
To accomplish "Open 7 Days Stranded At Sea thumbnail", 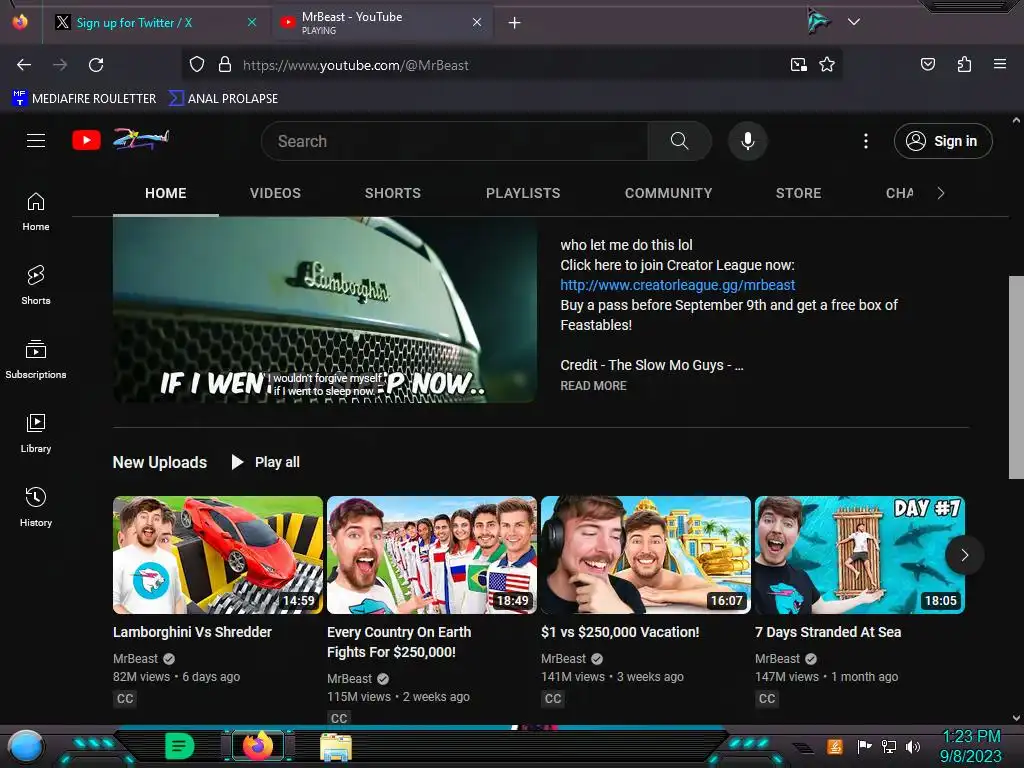I will [x=859, y=555].
